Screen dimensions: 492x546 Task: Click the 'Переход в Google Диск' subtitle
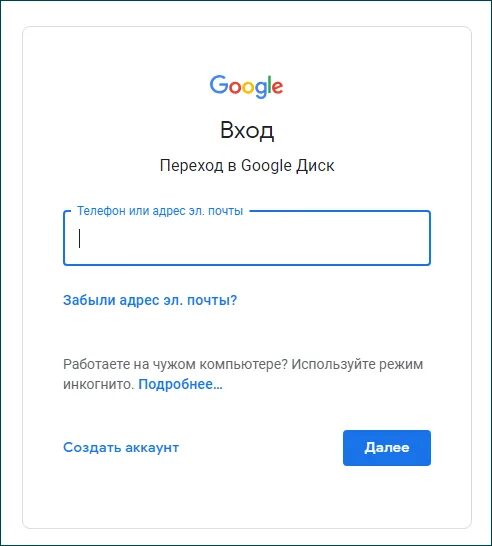coord(247,165)
